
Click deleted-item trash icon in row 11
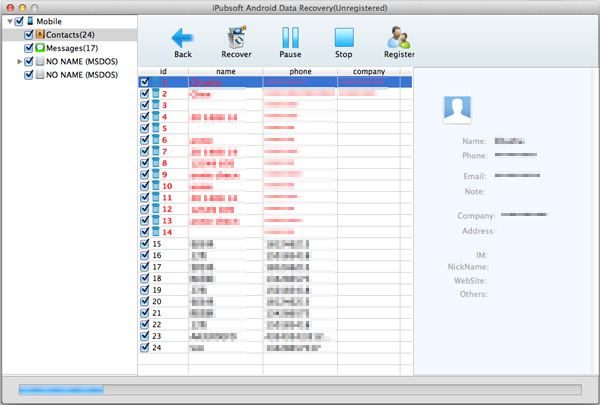tap(155, 197)
